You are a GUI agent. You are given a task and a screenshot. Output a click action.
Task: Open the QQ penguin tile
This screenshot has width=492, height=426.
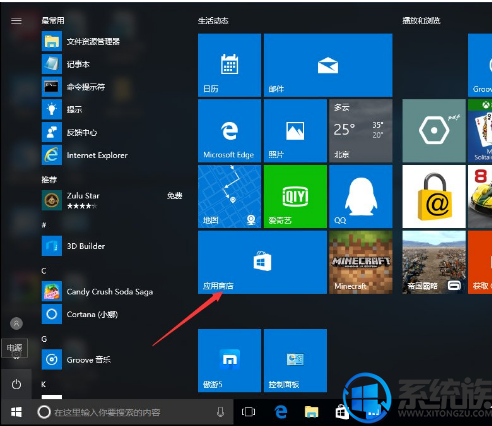pyautogui.click(x=361, y=197)
